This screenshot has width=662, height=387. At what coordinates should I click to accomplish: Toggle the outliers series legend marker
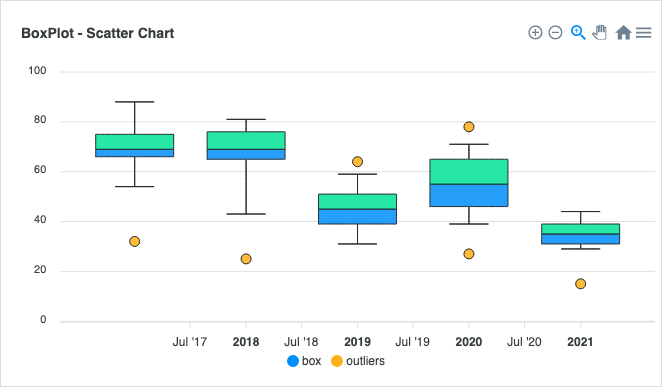click(x=336, y=361)
